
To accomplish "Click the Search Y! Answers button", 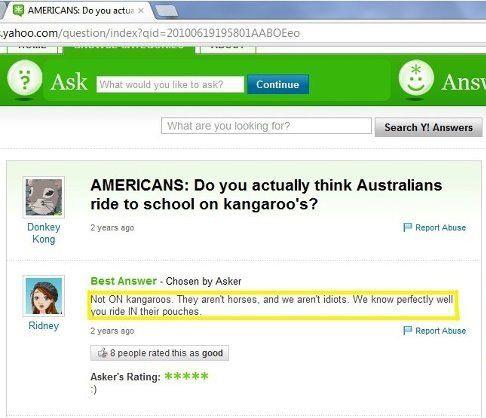I will (428, 127).
